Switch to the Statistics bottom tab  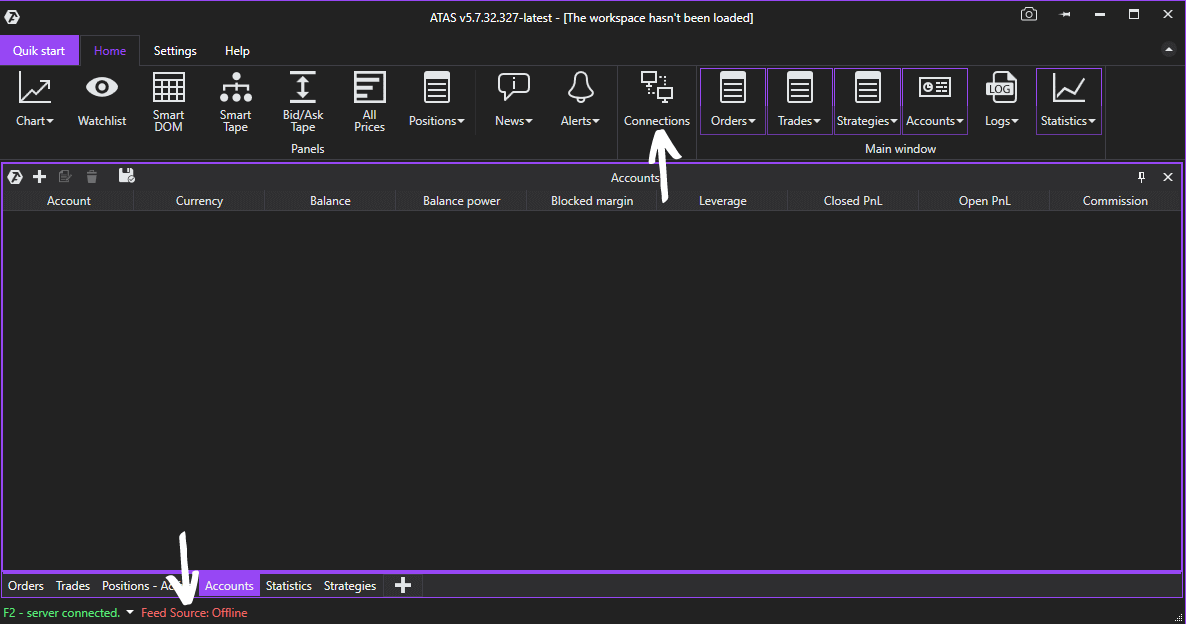(288, 586)
